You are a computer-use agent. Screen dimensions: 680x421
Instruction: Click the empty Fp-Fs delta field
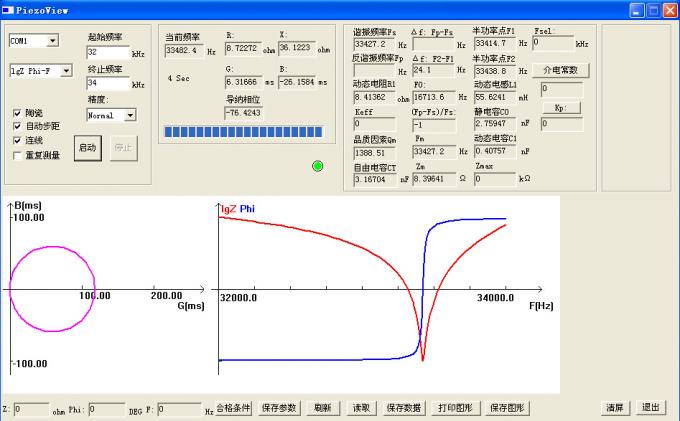434,44
